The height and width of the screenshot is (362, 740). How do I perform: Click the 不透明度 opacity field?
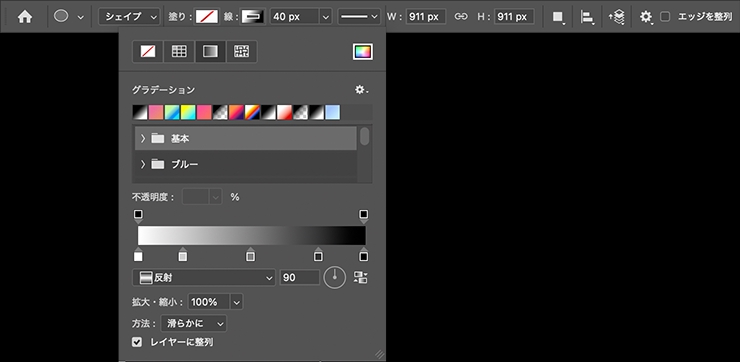tap(196, 197)
